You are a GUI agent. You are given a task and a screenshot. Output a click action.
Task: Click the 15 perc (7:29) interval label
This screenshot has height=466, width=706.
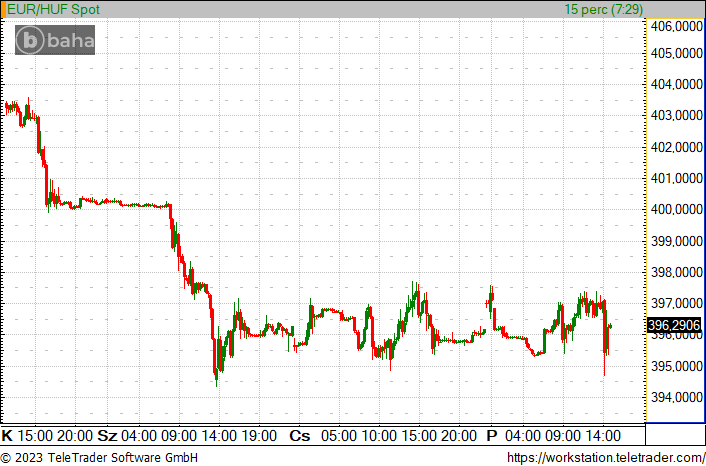pyautogui.click(x=603, y=9)
